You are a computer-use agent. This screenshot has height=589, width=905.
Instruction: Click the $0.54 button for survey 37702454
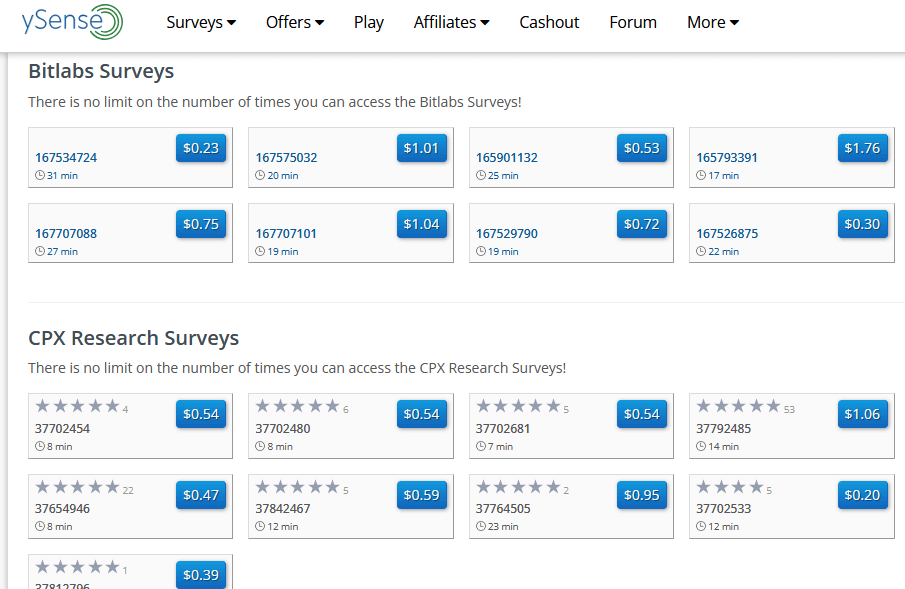pos(201,414)
